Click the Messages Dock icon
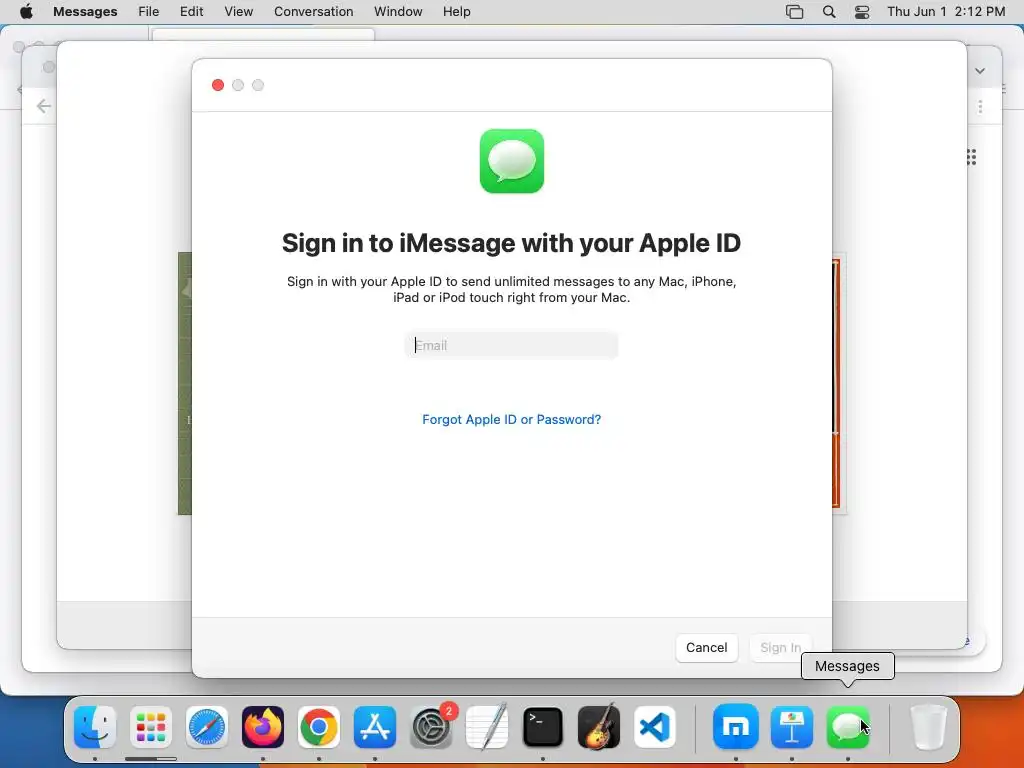This screenshot has width=1024, height=768. [848, 727]
